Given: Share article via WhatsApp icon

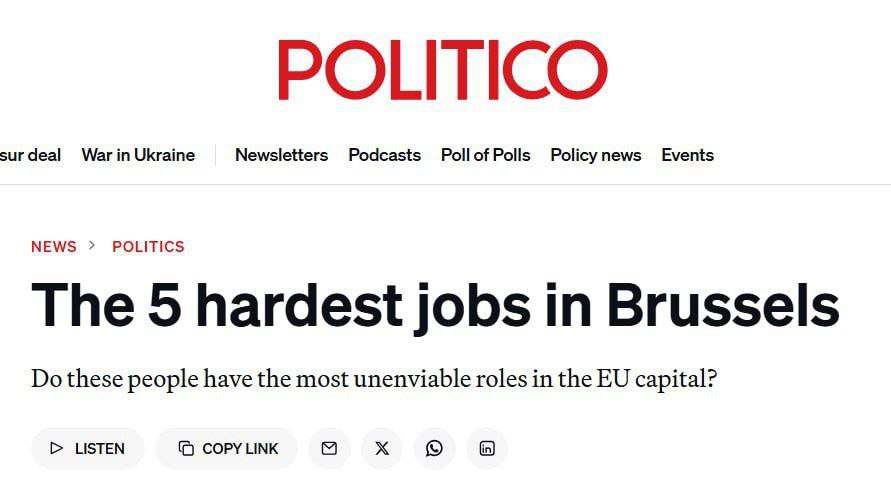Looking at the screenshot, I should pyautogui.click(x=434, y=448).
